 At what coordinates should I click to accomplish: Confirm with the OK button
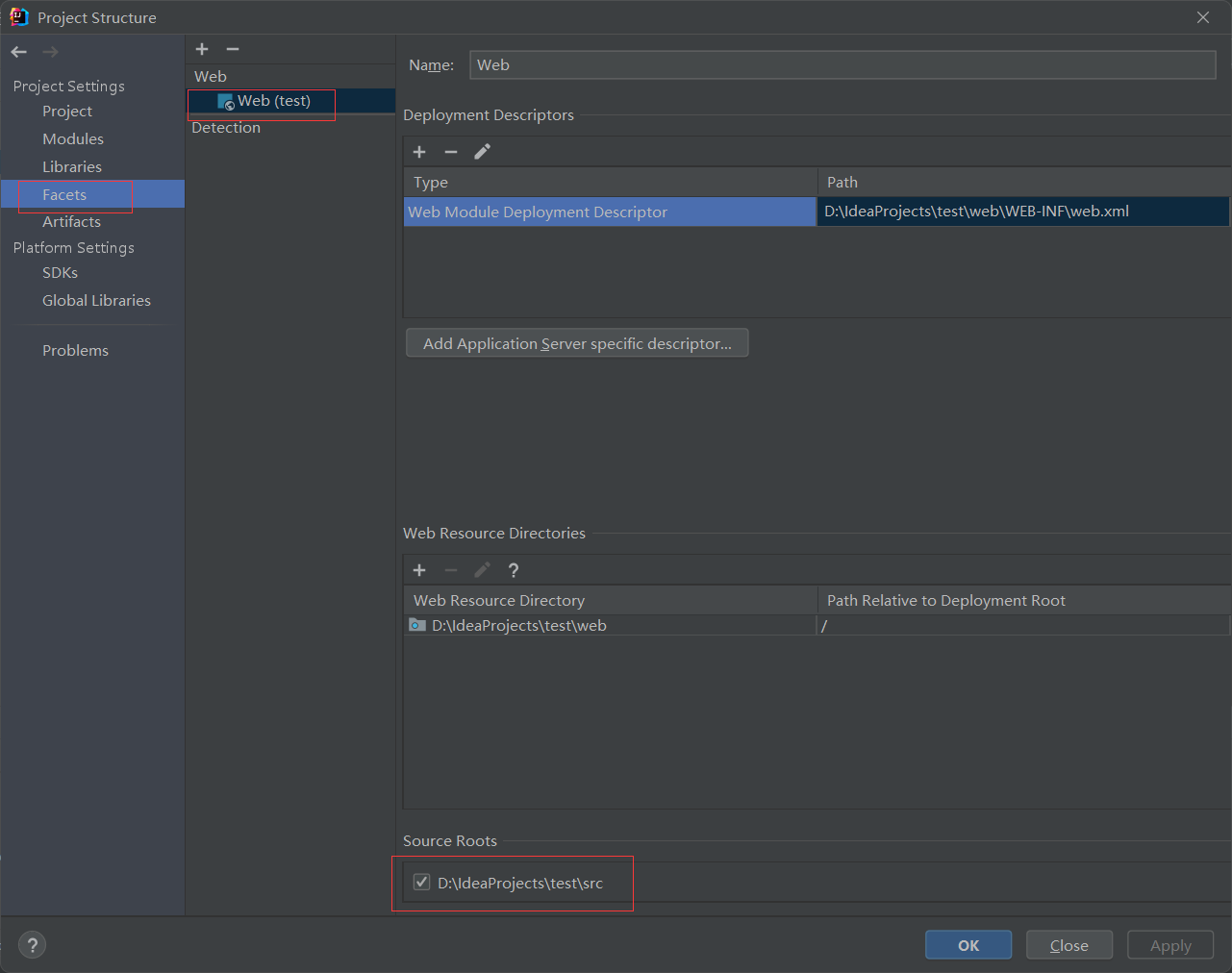tap(968, 945)
